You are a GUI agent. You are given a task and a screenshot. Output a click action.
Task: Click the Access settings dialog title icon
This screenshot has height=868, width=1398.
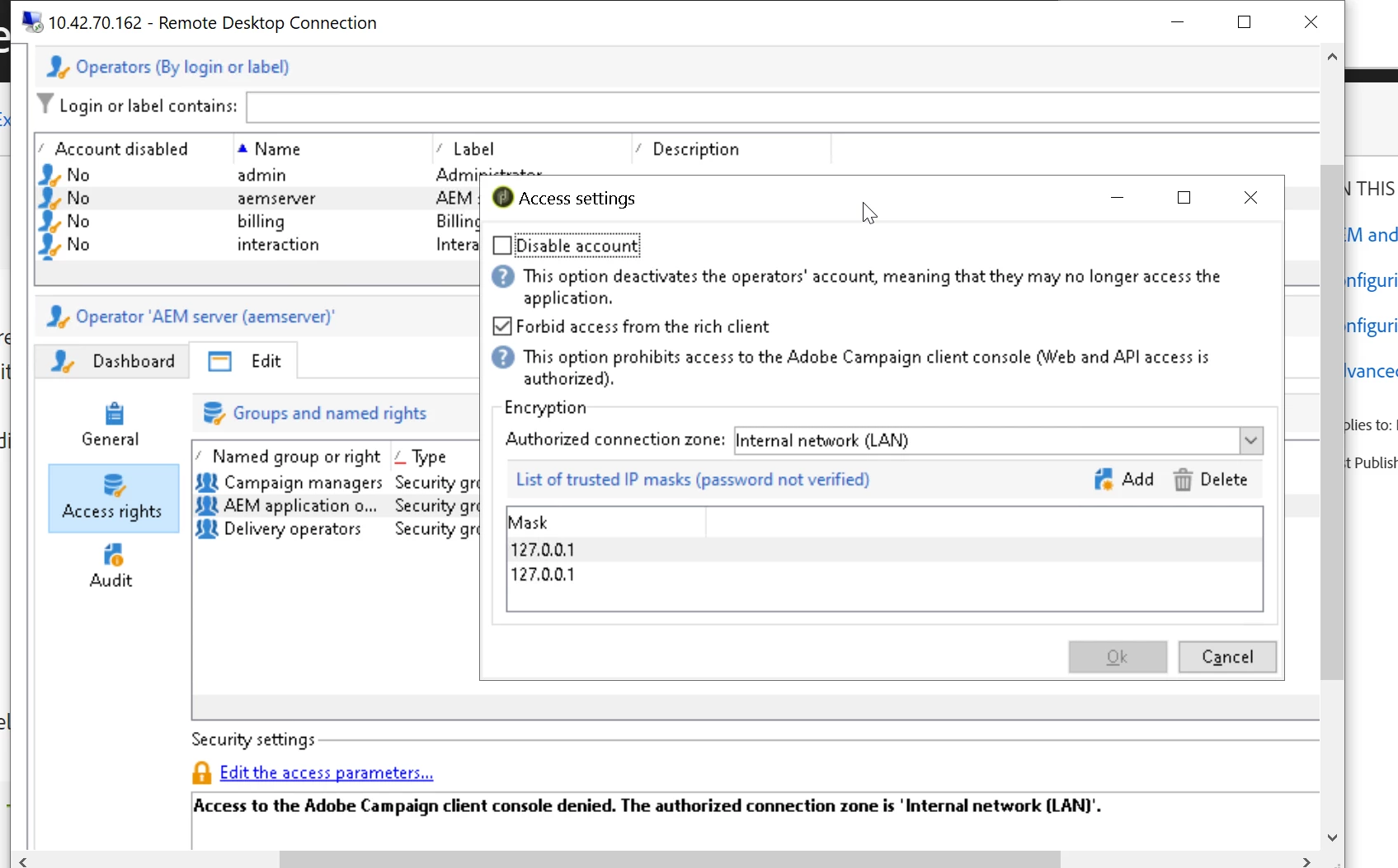502,198
